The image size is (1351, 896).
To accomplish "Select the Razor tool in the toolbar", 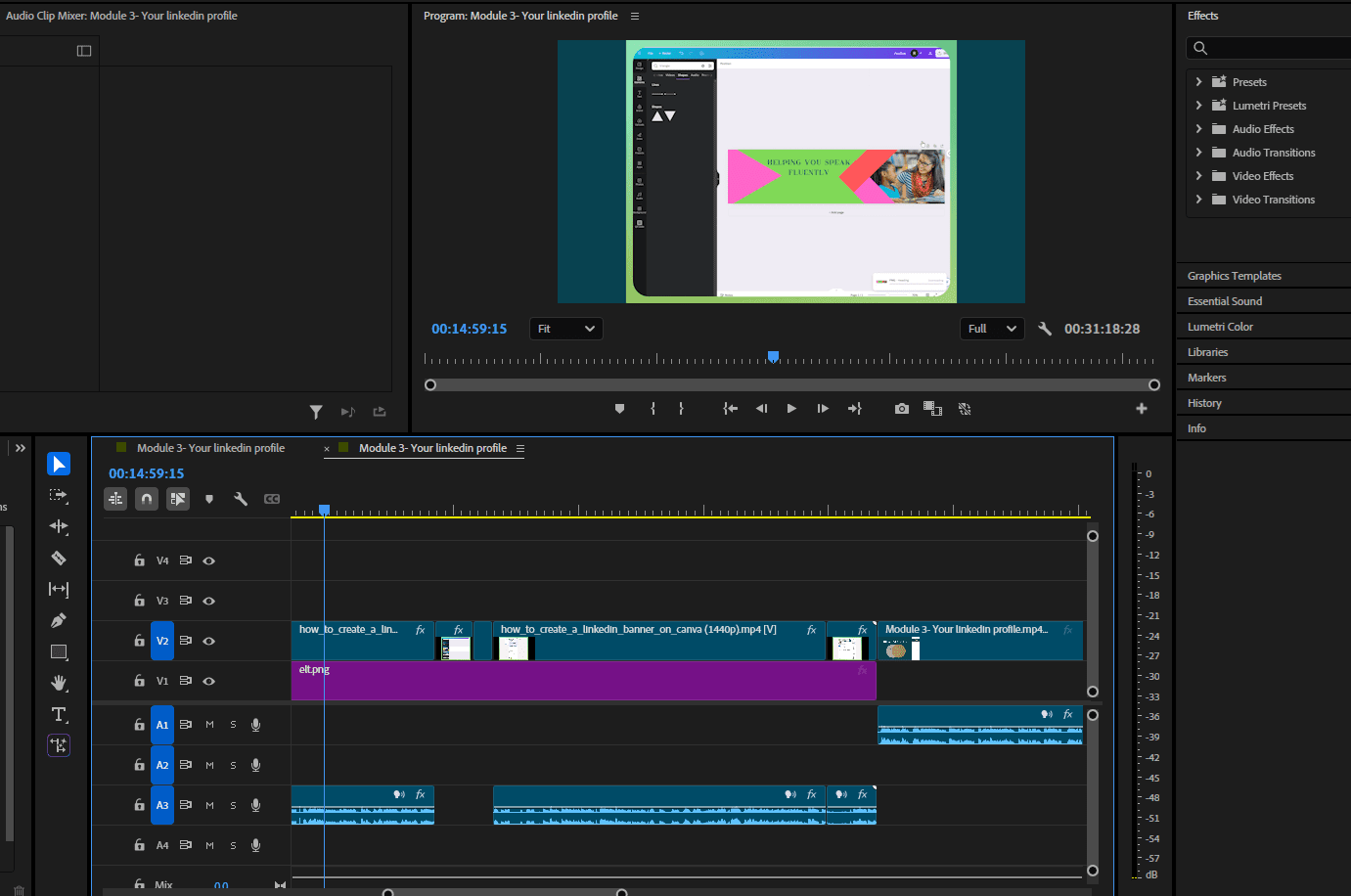I will (59, 558).
